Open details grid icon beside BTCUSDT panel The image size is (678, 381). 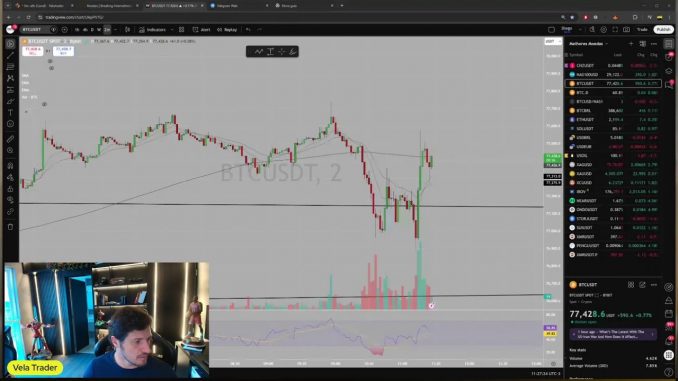[631, 285]
